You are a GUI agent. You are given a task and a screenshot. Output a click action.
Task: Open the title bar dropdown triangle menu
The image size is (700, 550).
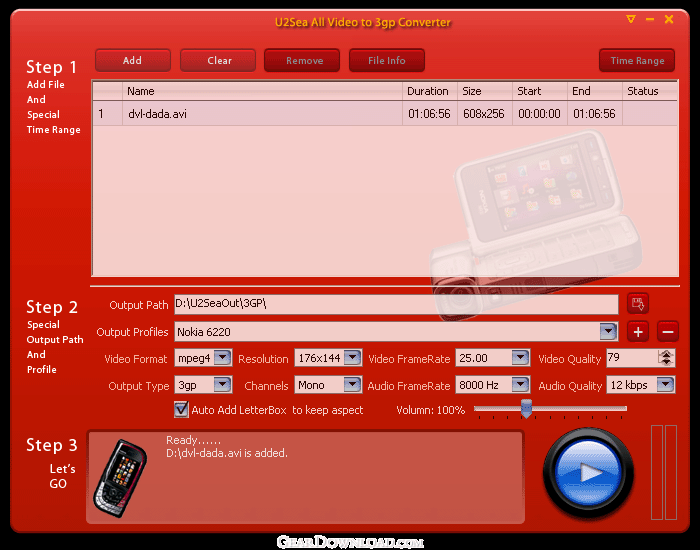(630, 19)
